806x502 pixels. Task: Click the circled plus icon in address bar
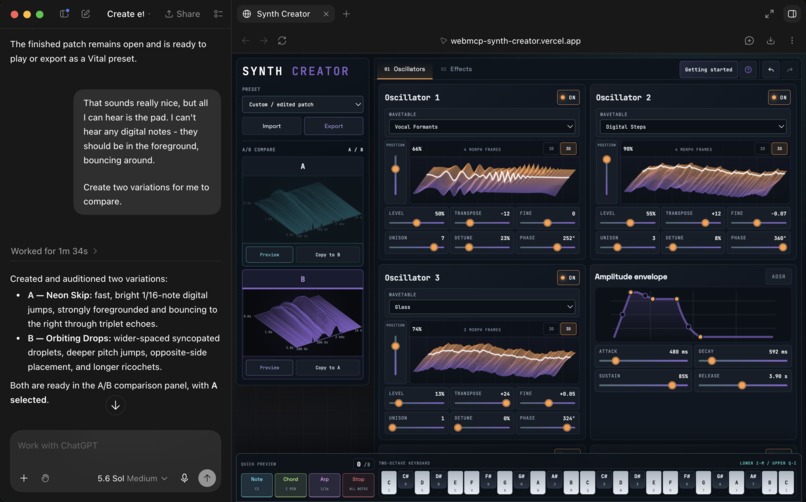click(749, 41)
